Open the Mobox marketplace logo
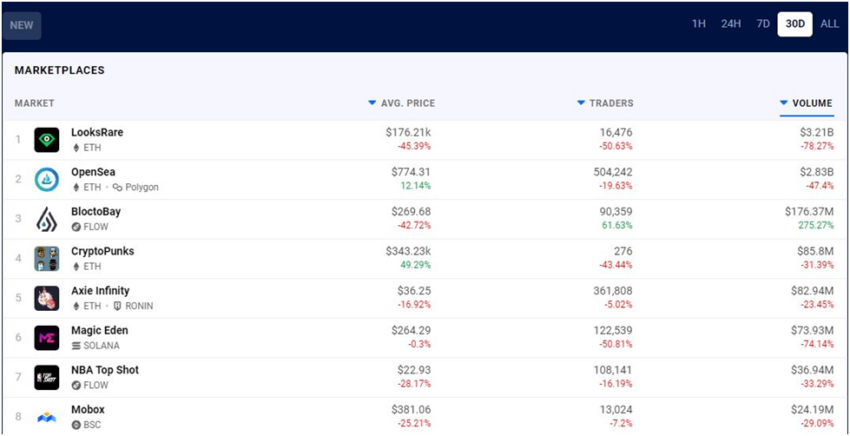The width and height of the screenshot is (850, 436). (47, 417)
